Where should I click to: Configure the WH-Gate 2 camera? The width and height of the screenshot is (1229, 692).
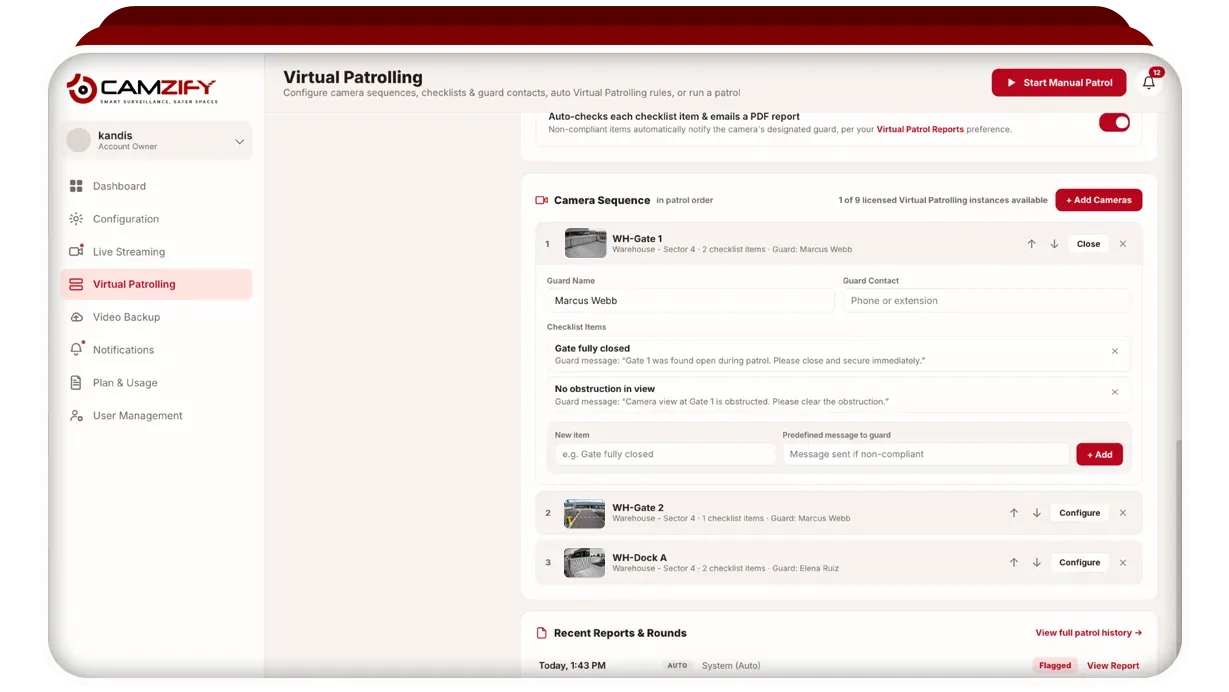tap(1079, 513)
